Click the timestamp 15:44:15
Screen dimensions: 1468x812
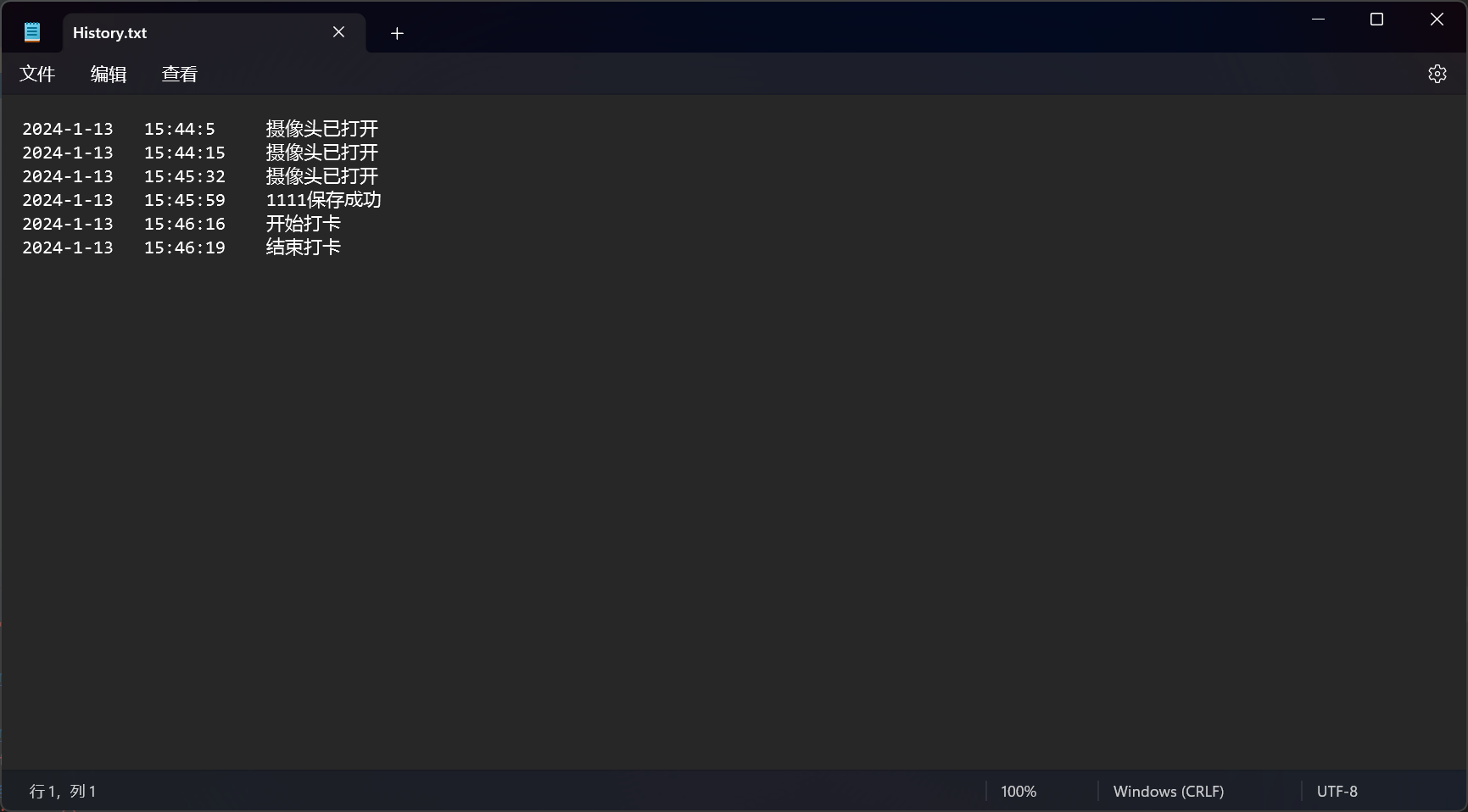tap(185, 153)
